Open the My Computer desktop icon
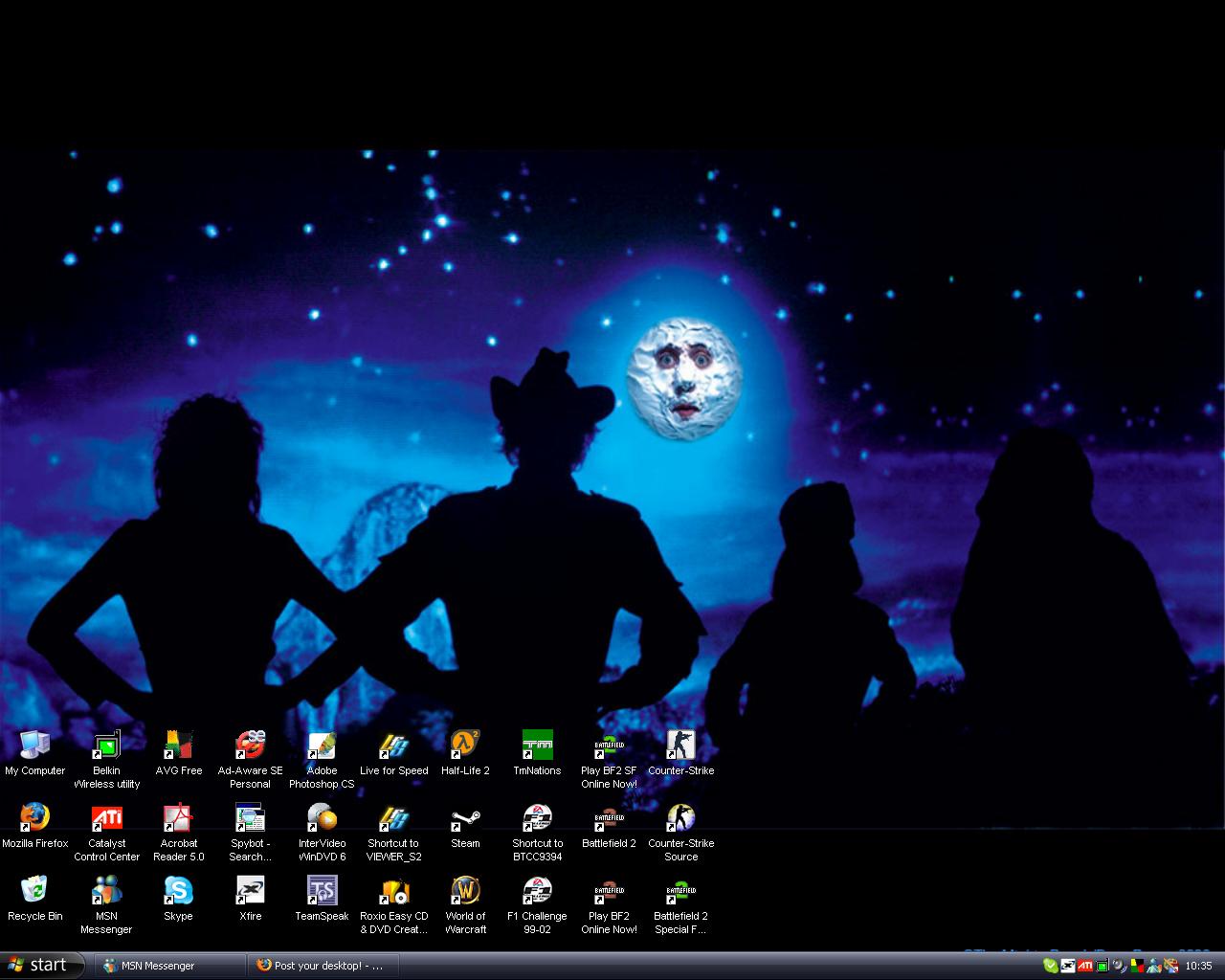This screenshot has height=980, width=1225. pos(34,752)
